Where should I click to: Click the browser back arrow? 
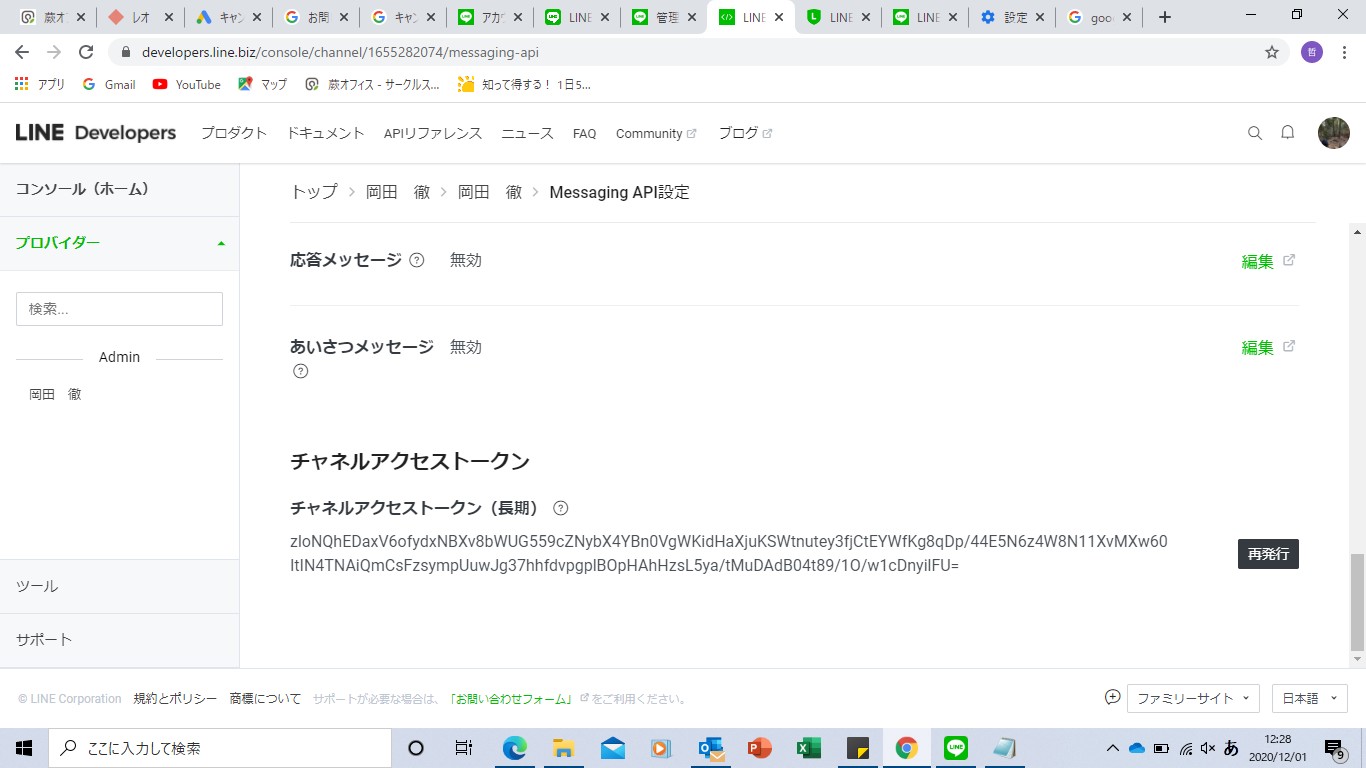click(x=22, y=52)
